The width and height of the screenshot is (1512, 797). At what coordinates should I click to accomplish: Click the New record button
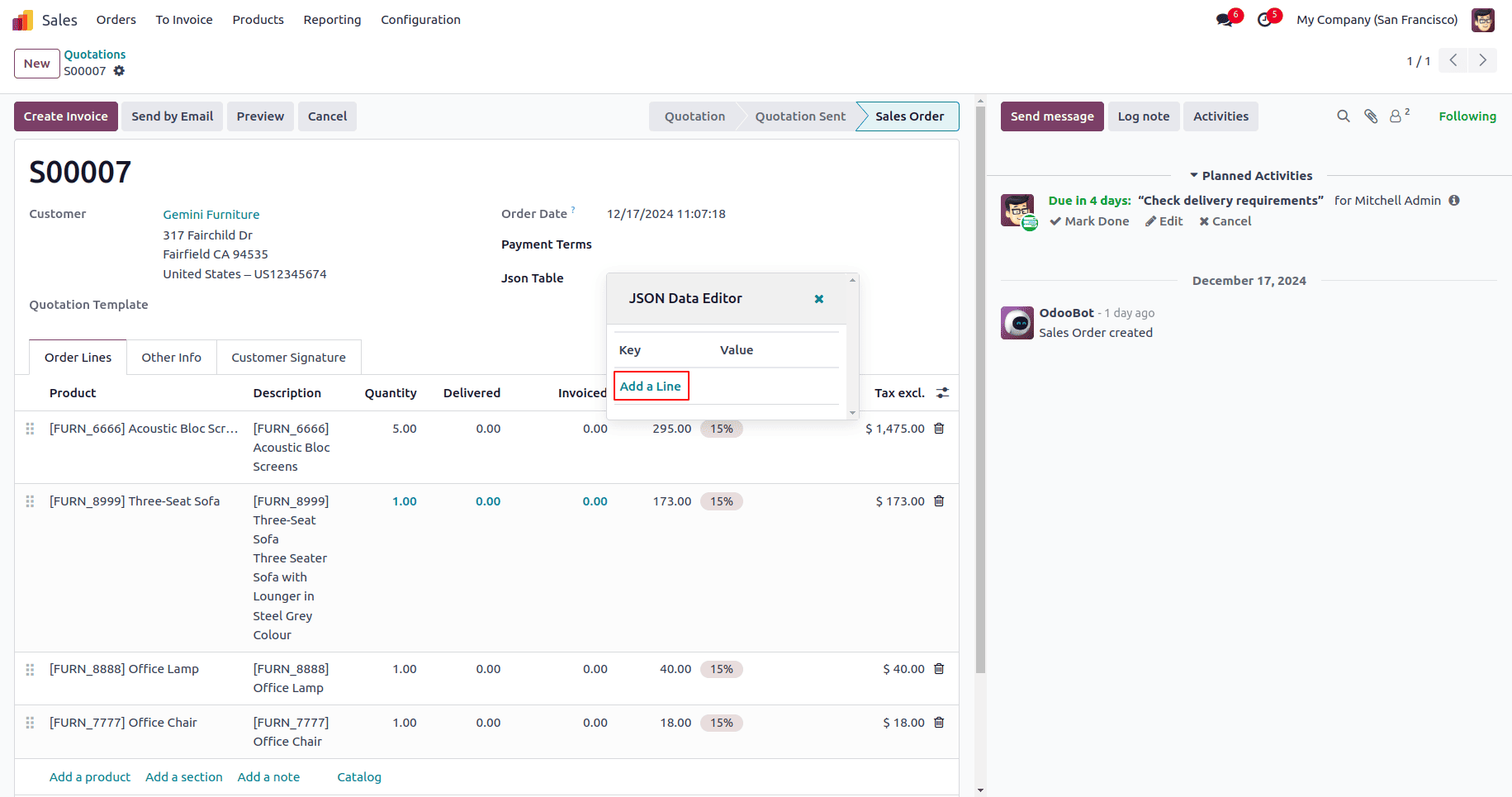pyautogui.click(x=37, y=64)
